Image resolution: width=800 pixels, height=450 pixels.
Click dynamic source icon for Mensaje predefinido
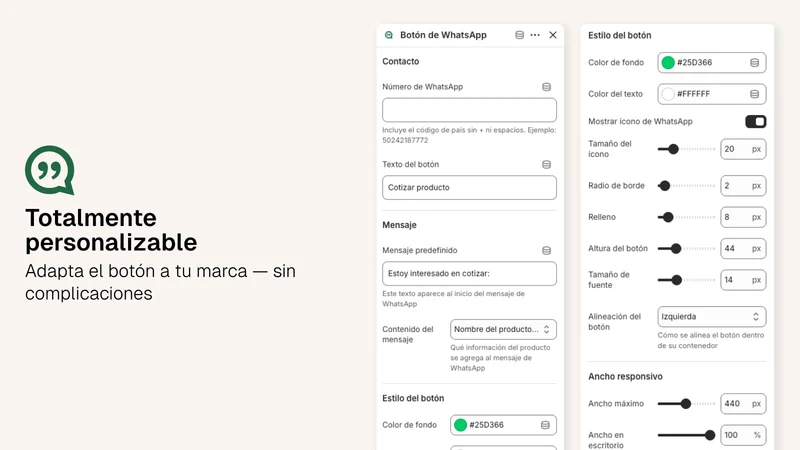coord(546,251)
